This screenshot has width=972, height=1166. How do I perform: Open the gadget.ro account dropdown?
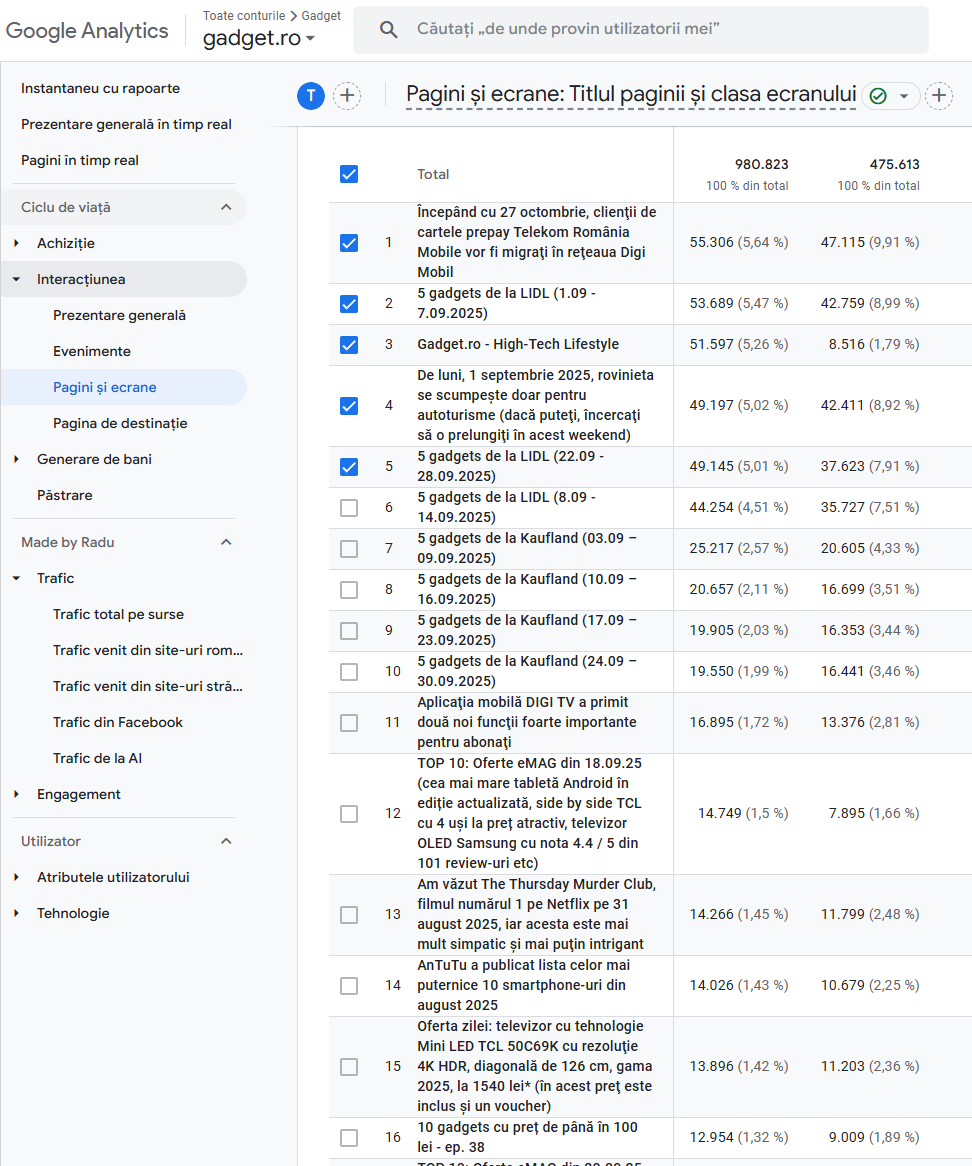(x=259, y=39)
